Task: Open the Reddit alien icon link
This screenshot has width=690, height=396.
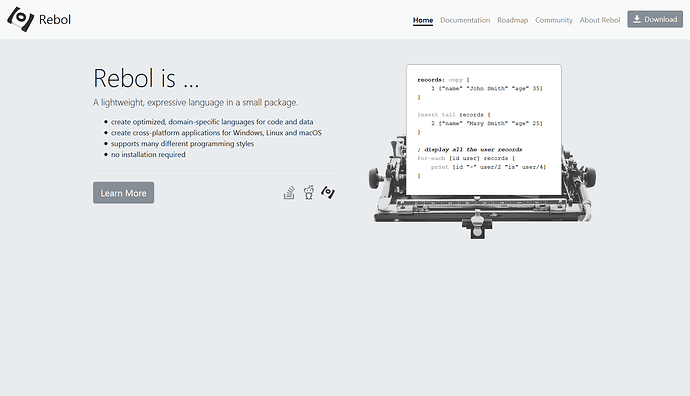Action: click(x=309, y=192)
